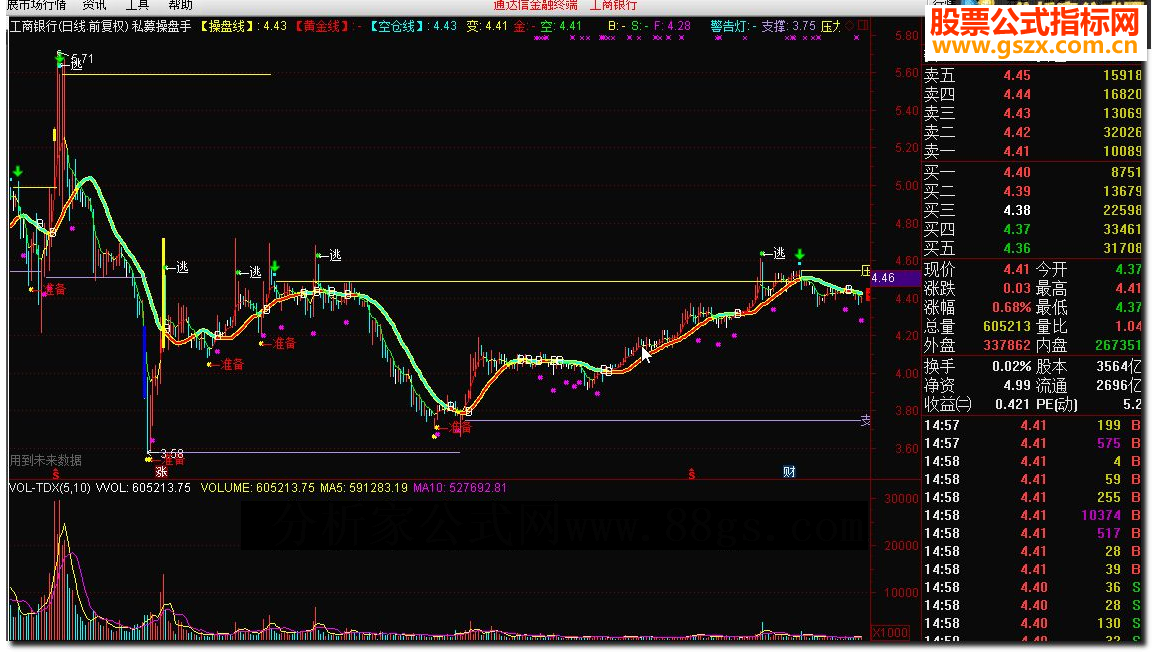The height and width of the screenshot is (654, 1152).
Task: Click the 支撑: 3.75 value
Action: tap(788, 26)
